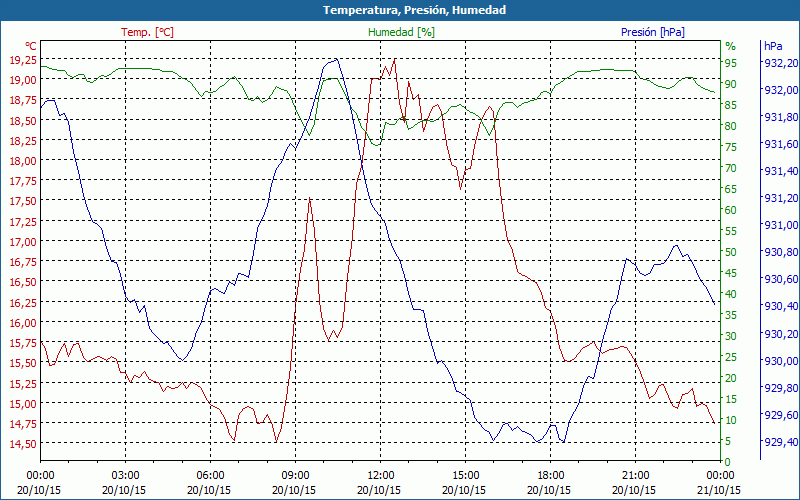Select the 931,80 pressure axis value
Screen dimensions: 800x500
[x=780, y=117]
